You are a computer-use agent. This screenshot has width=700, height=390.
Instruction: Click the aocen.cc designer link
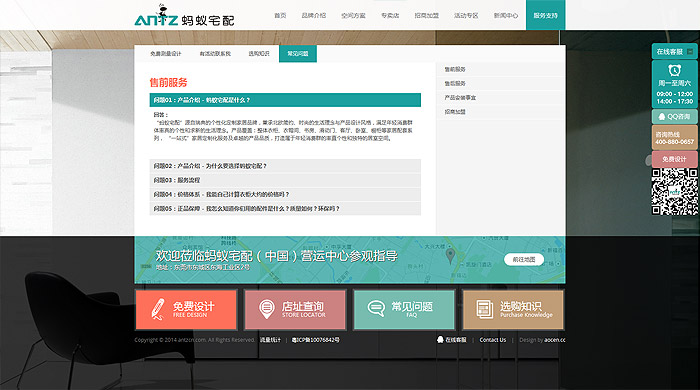tap(555, 340)
